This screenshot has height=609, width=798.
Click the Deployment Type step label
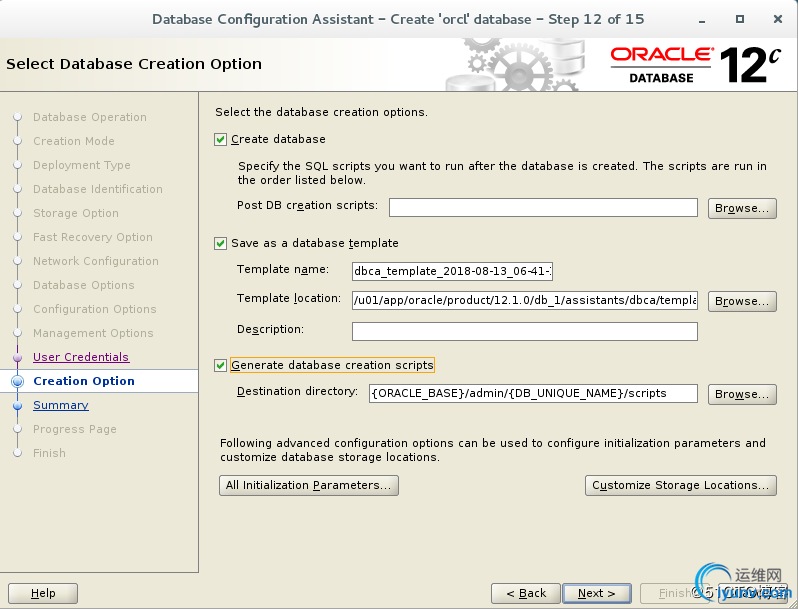[x=81, y=165]
